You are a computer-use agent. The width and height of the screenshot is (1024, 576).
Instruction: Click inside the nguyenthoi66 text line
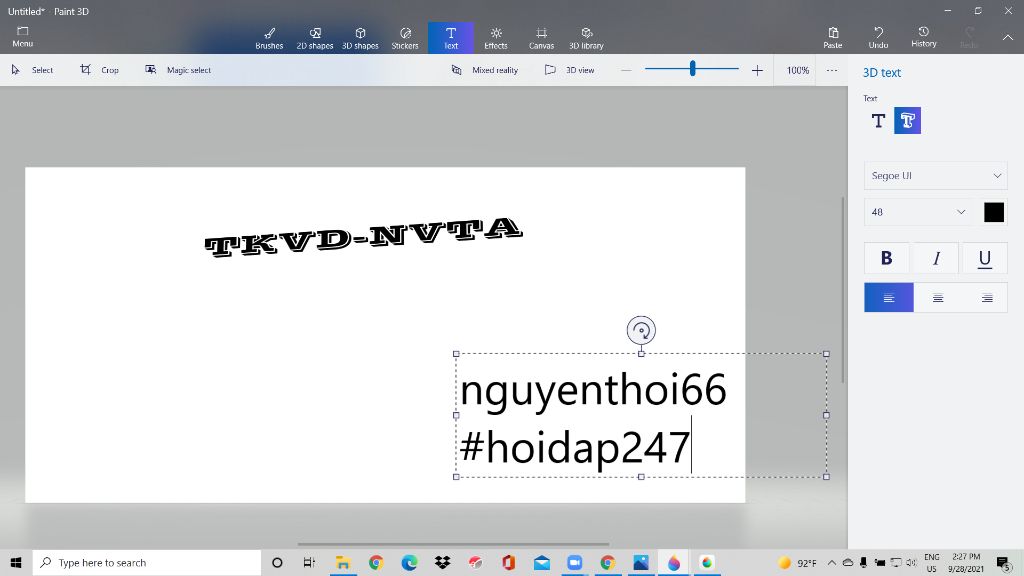pos(593,390)
